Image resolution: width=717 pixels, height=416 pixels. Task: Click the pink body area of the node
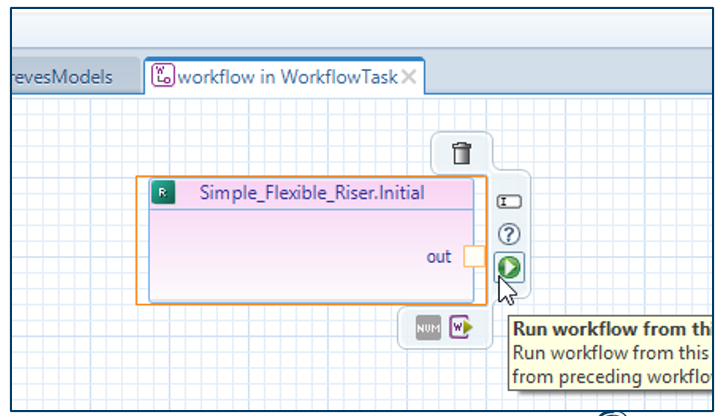click(x=290, y=255)
